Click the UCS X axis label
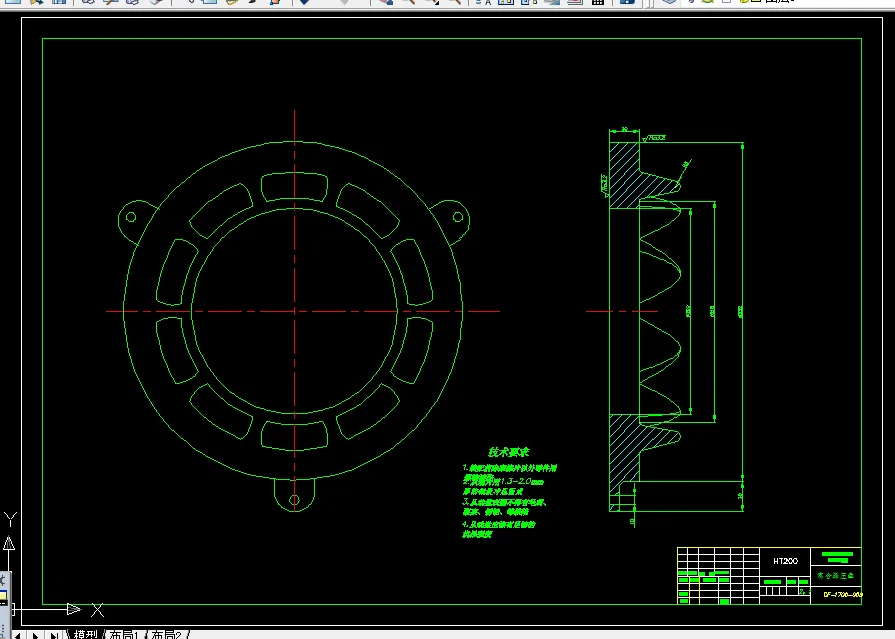The width and height of the screenshot is (895, 639). click(98, 610)
